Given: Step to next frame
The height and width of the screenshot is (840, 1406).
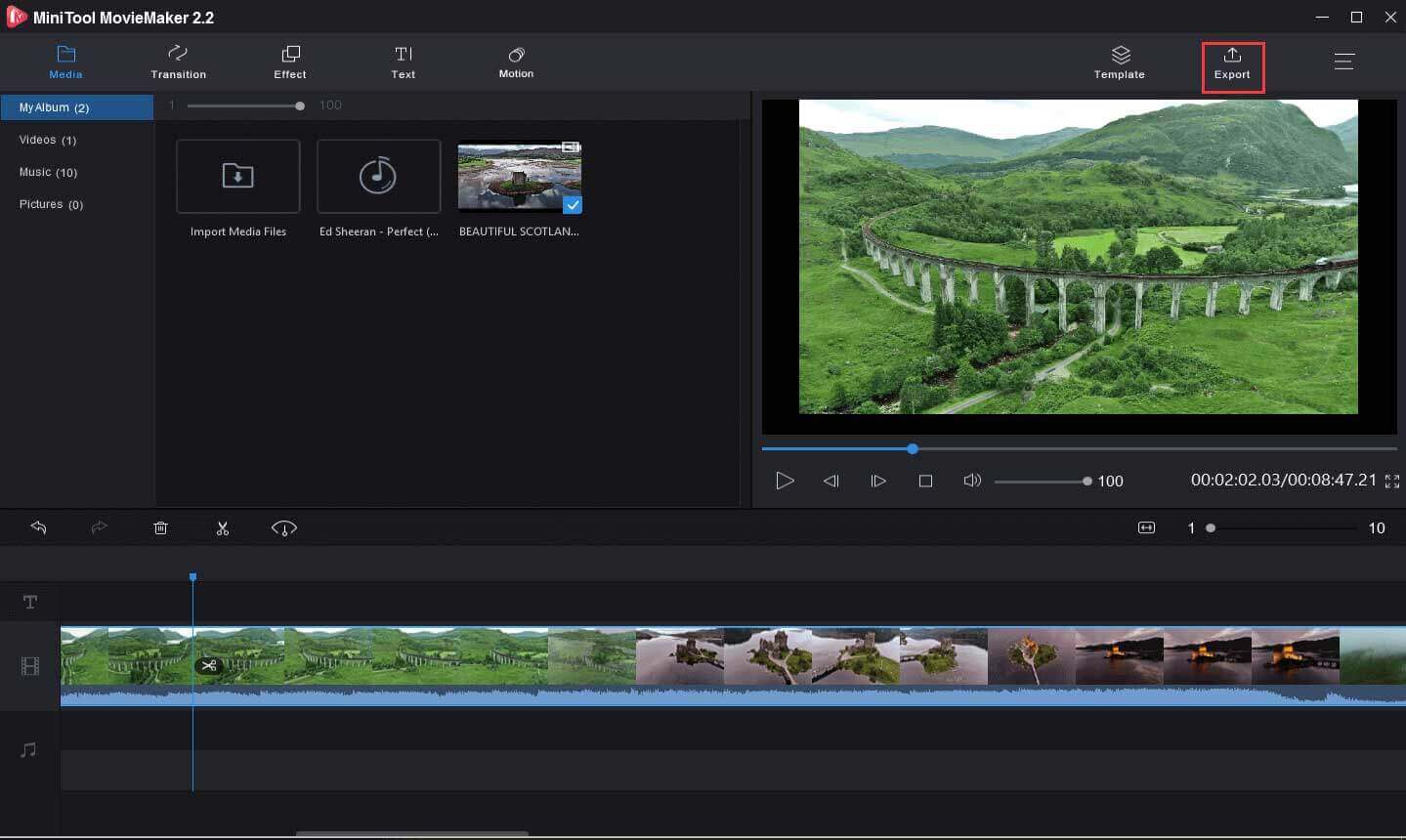Looking at the screenshot, I should click(877, 481).
